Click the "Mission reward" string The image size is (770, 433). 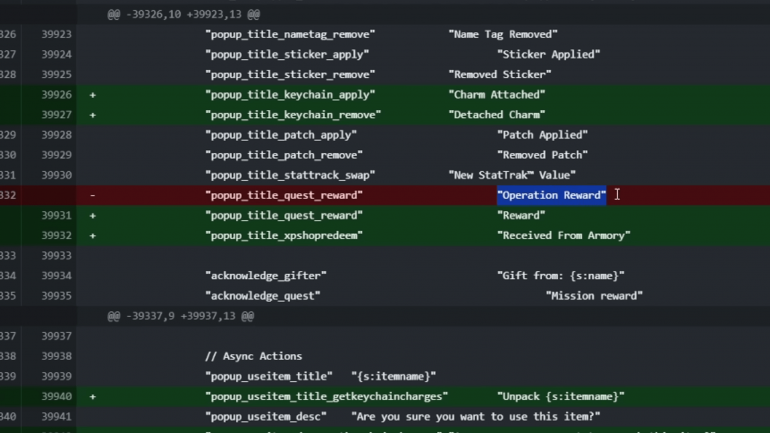click(x=594, y=295)
